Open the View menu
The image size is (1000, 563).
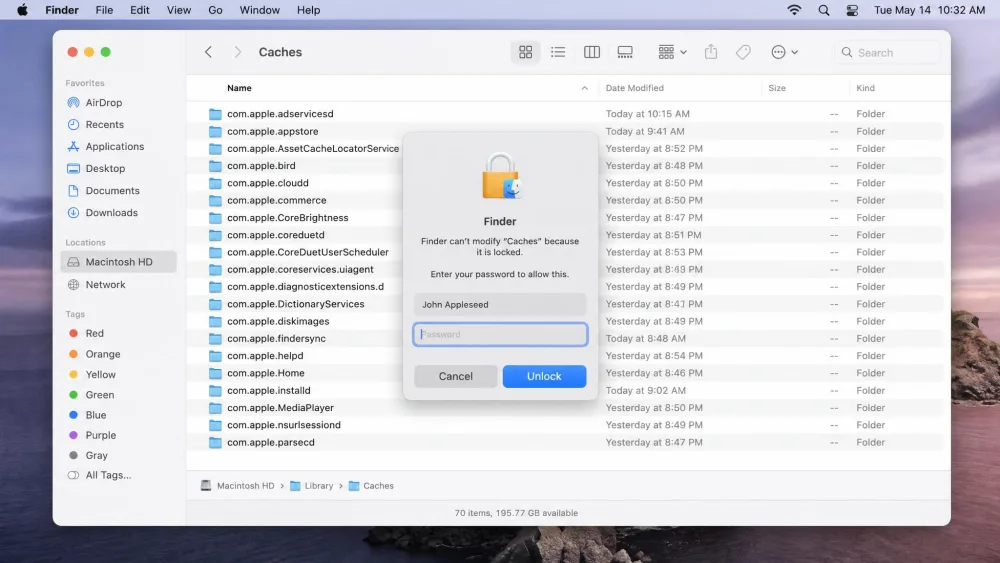(179, 10)
